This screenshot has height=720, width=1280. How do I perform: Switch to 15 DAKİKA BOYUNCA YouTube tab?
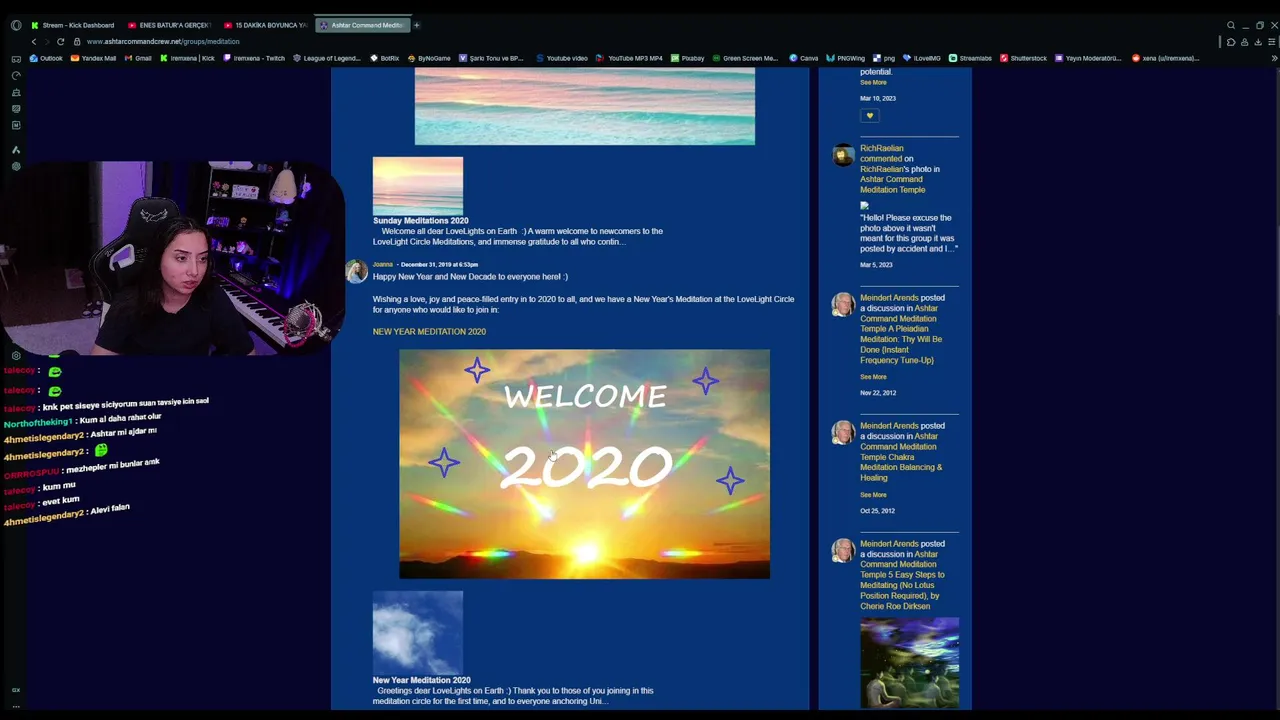(265, 25)
